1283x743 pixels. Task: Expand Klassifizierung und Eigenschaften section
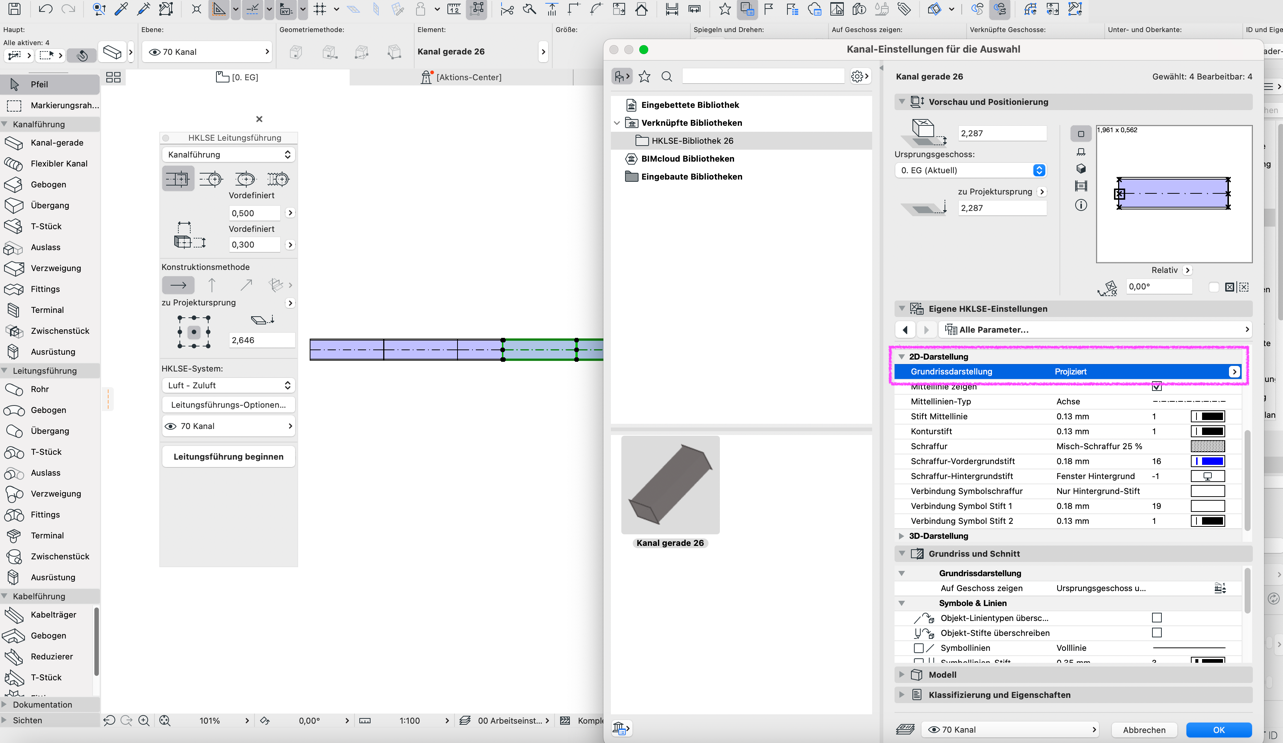click(902, 695)
